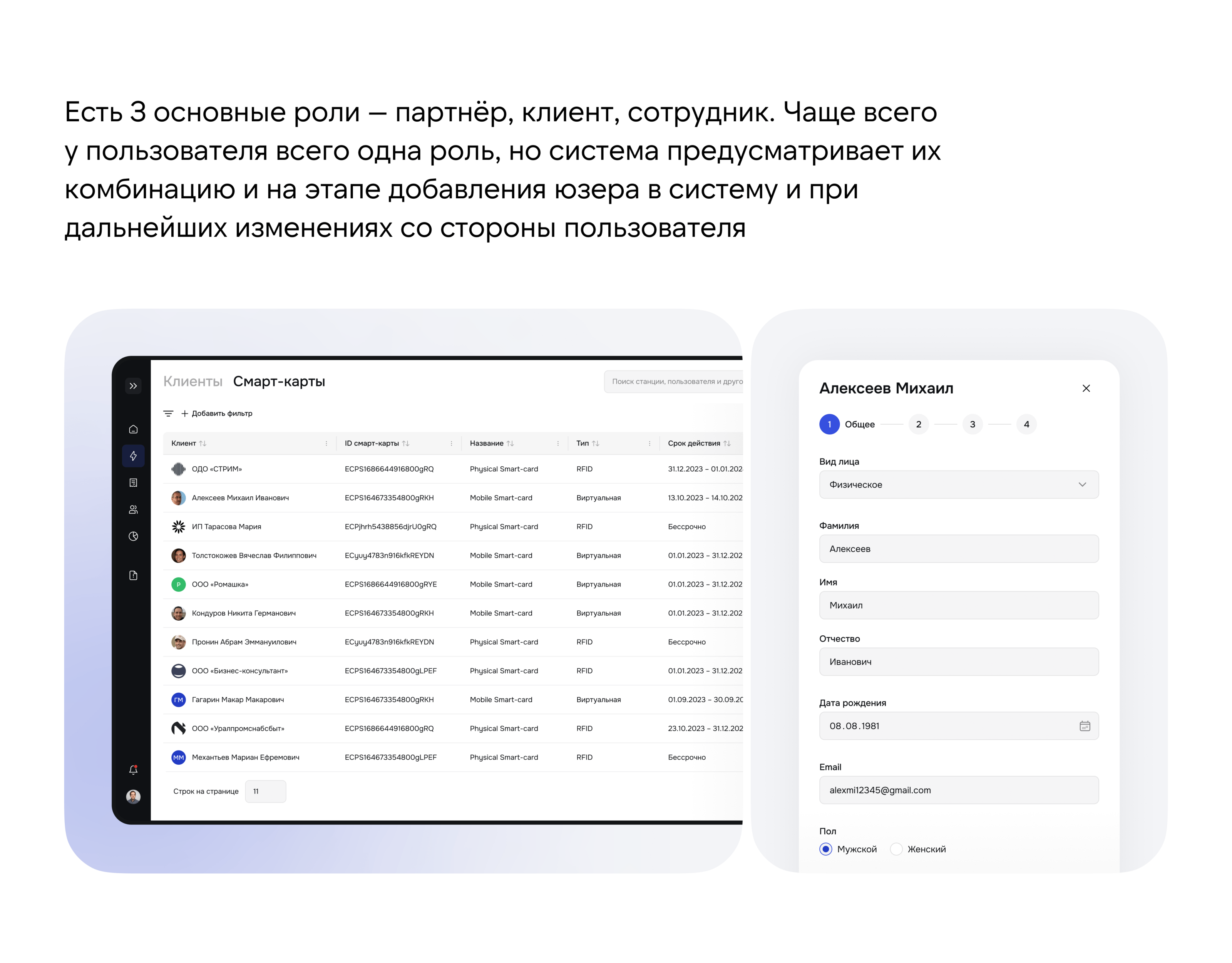Click Добавить фильтр button

pyautogui.click(x=217, y=414)
